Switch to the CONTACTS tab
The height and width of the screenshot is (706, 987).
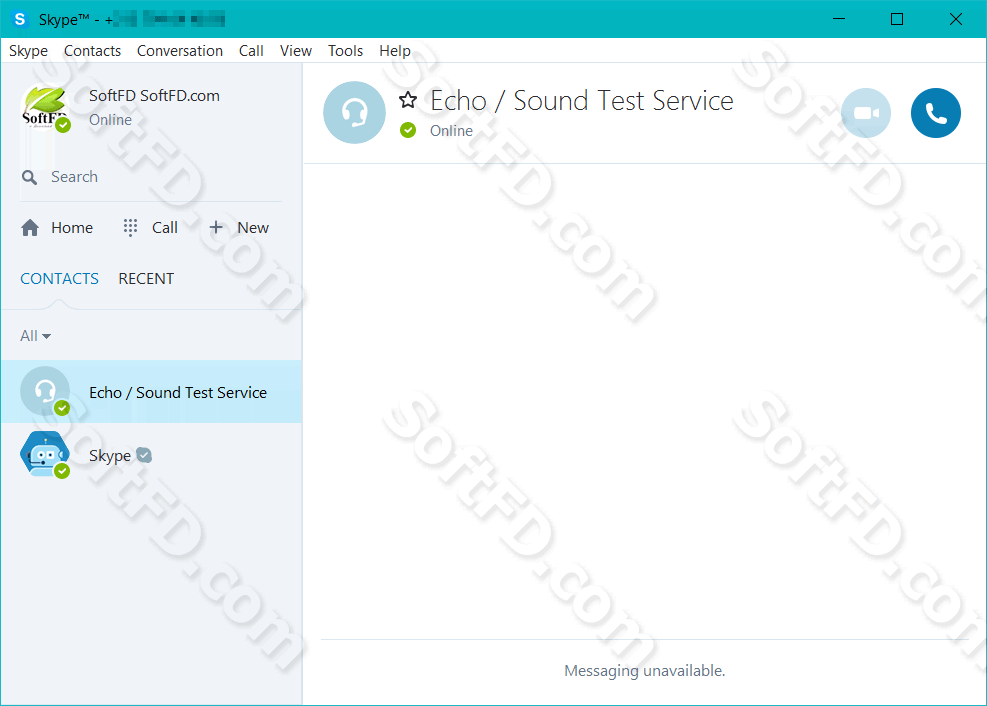(x=59, y=279)
